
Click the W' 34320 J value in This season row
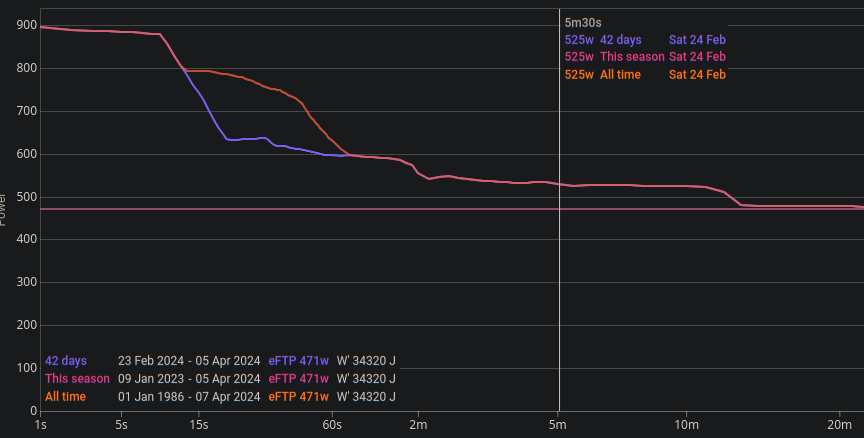(366, 379)
